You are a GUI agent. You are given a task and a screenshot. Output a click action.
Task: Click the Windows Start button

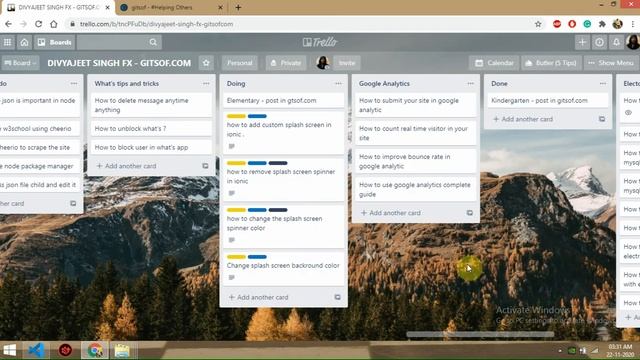point(10,350)
